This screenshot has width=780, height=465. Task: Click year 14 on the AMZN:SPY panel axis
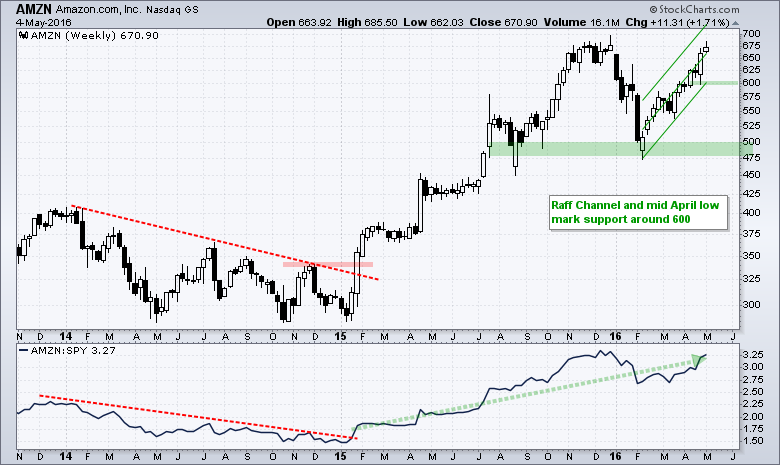pos(65,456)
